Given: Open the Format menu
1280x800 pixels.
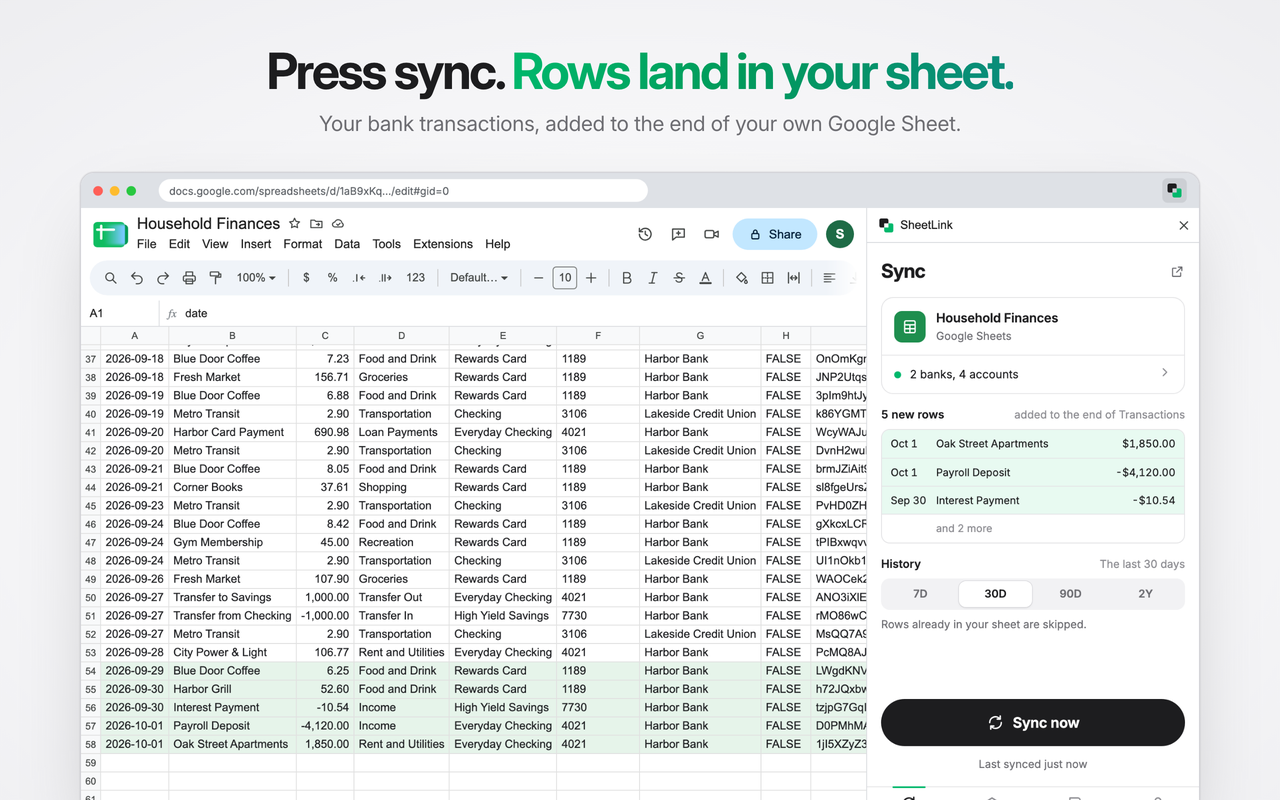Looking at the screenshot, I should (303, 244).
